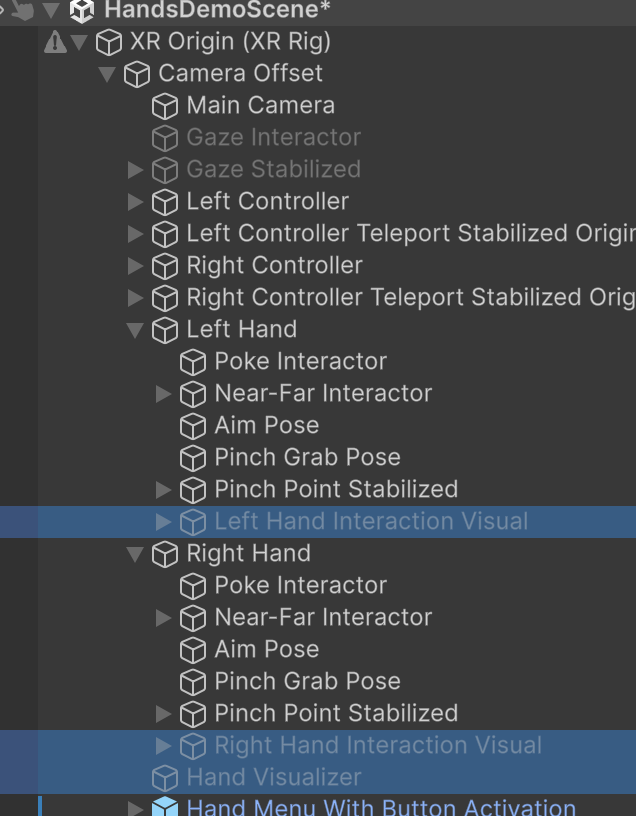This screenshot has width=636, height=816.
Task: Collapse the Camera Offset children
Action: tap(108, 74)
